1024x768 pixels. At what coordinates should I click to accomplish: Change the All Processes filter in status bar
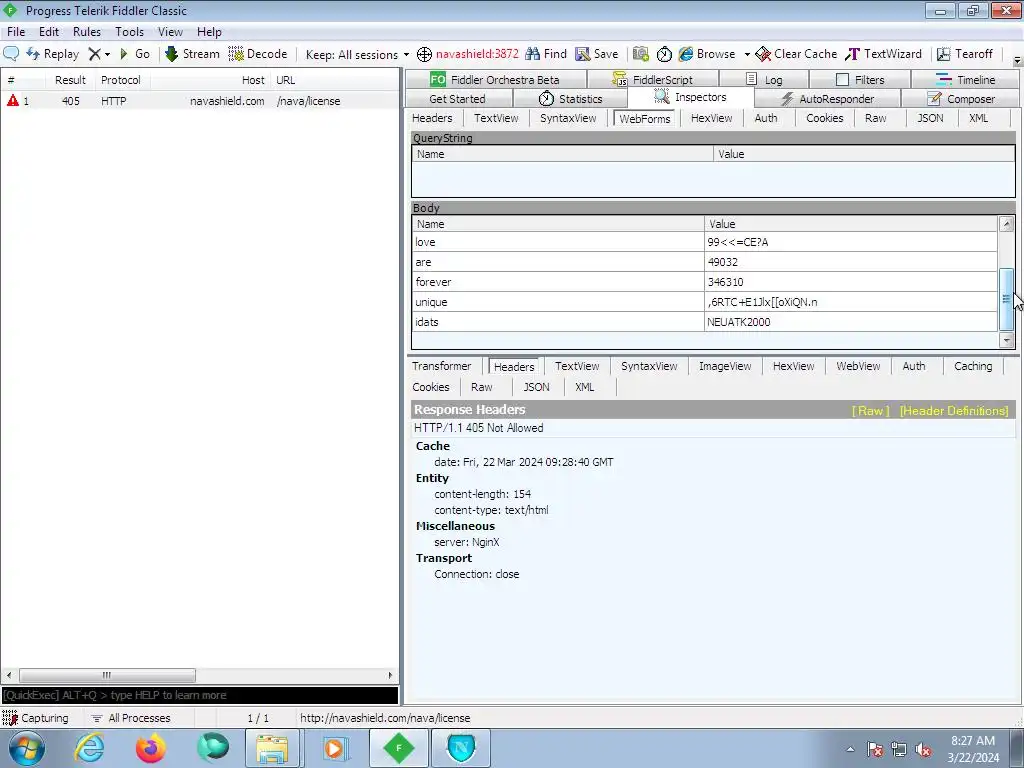[x=131, y=718]
